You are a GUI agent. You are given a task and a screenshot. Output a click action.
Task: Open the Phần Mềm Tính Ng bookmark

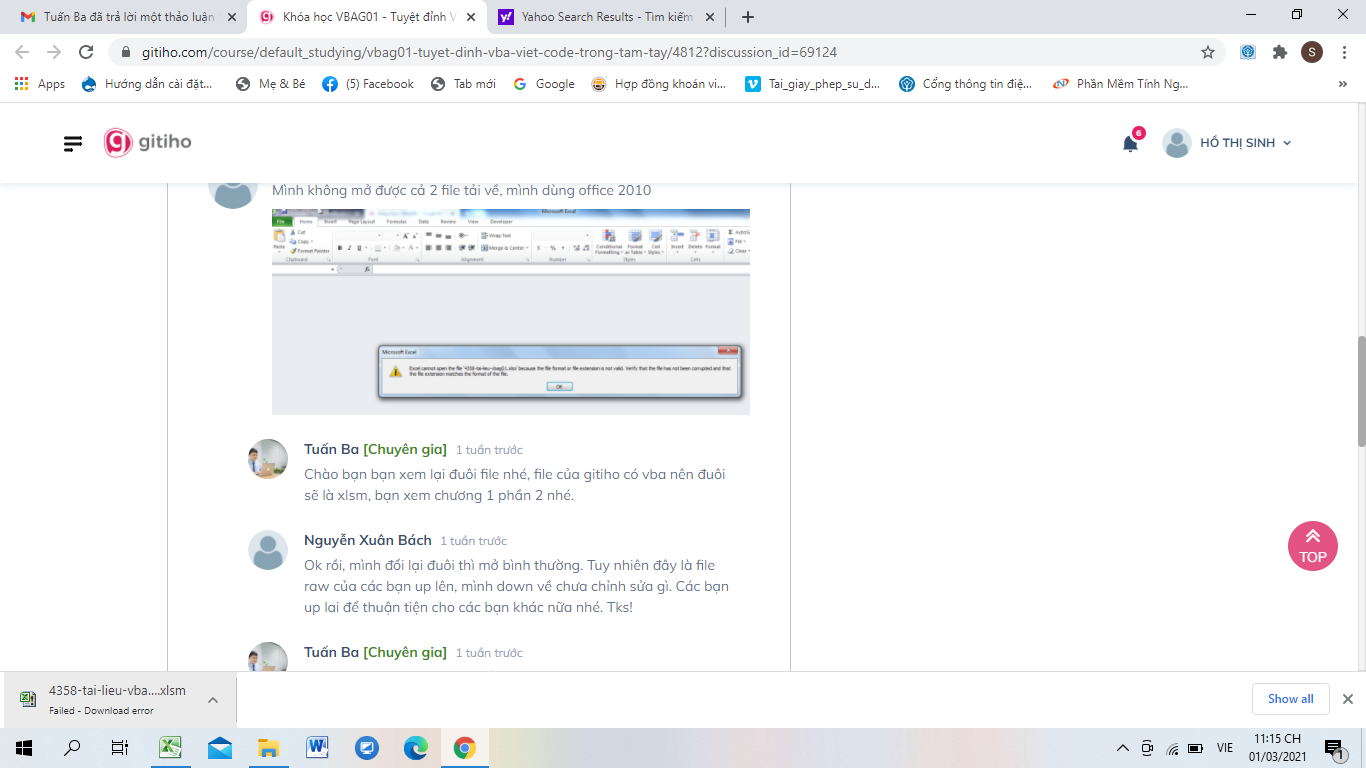1121,84
